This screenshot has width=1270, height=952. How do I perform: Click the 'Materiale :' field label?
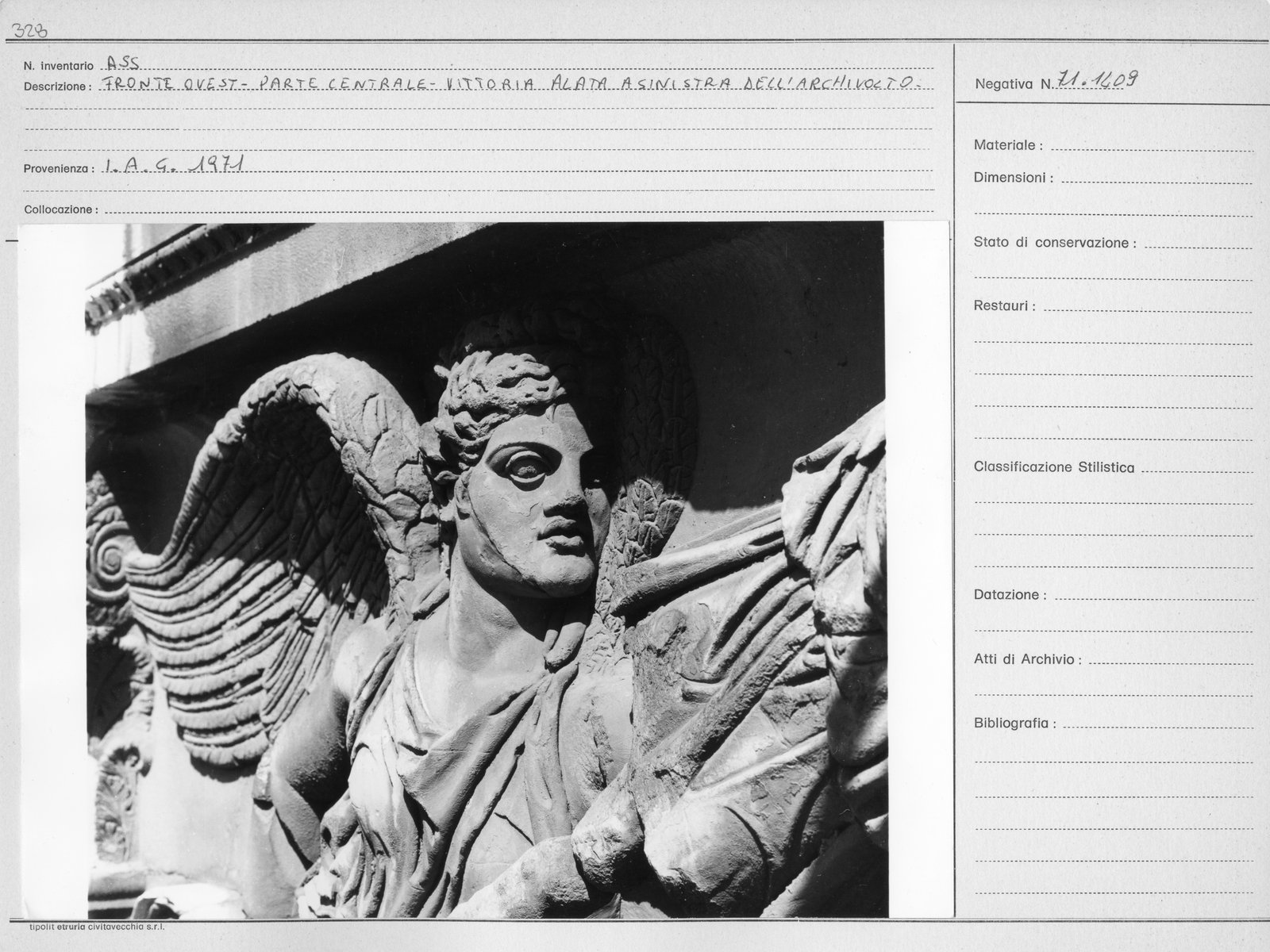click(x=1008, y=145)
